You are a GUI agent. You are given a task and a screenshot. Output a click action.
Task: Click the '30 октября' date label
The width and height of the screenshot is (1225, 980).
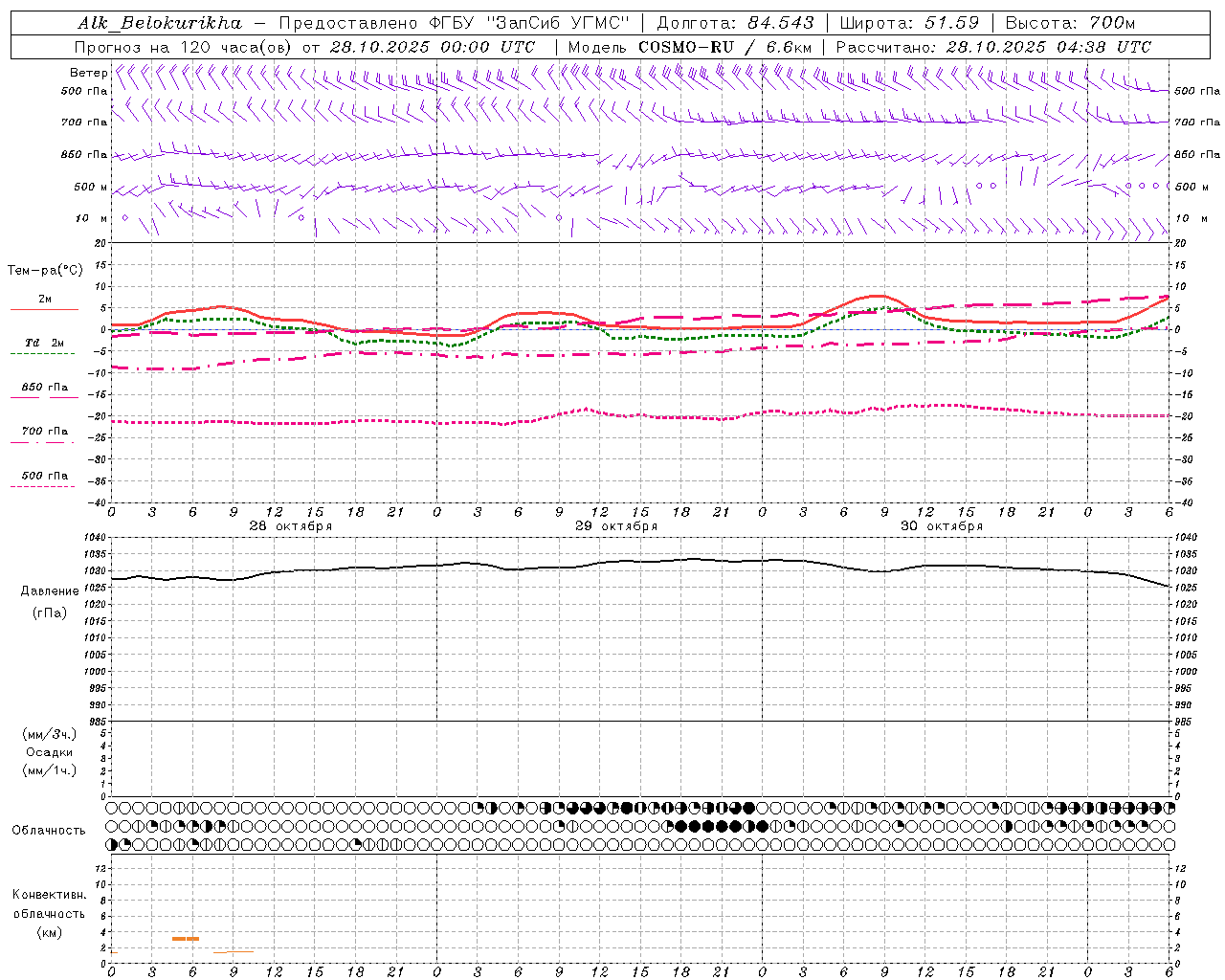point(941,526)
